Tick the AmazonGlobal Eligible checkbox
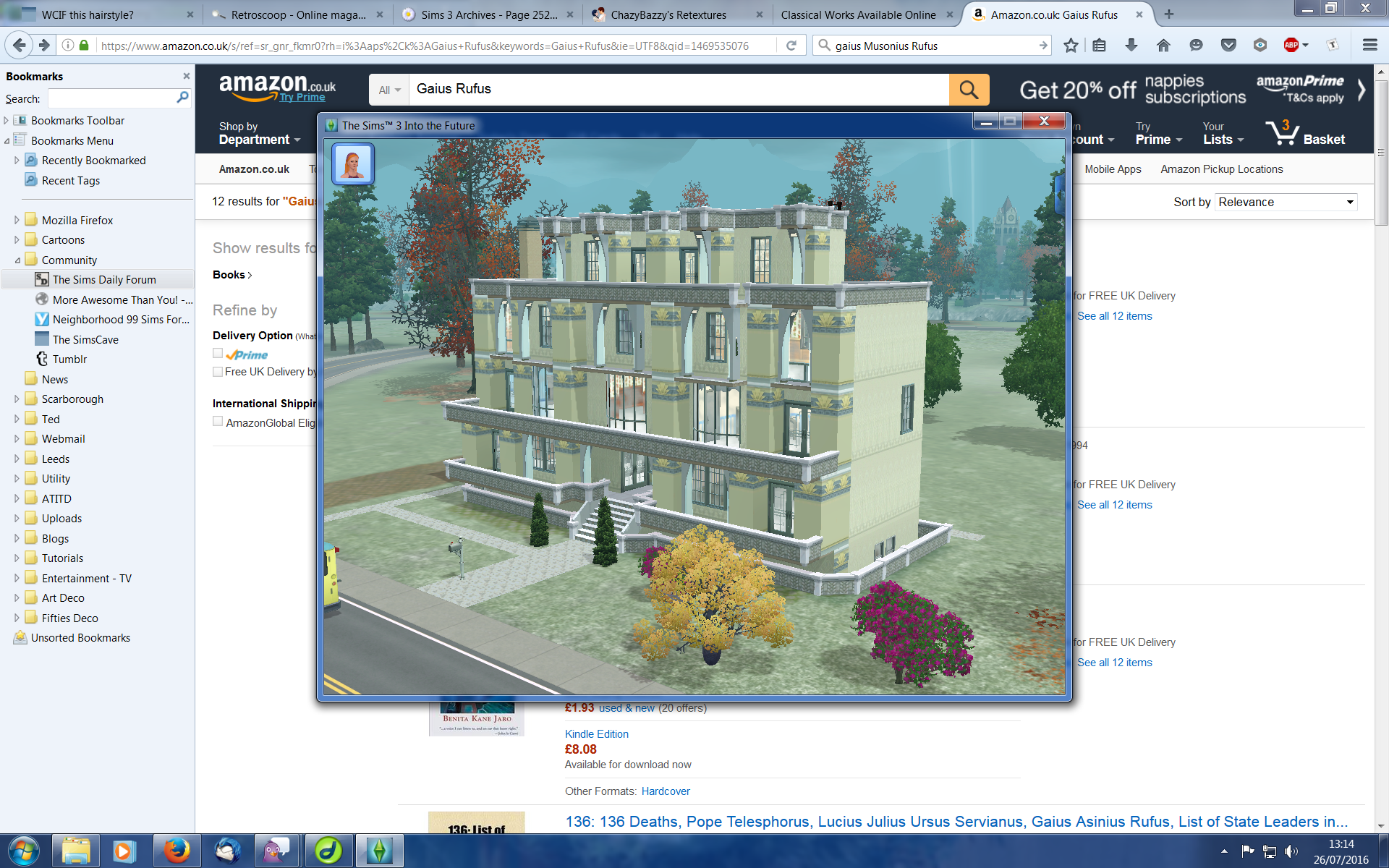Image resolution: width=1389 pixels, height=868 pixels. 218,421
